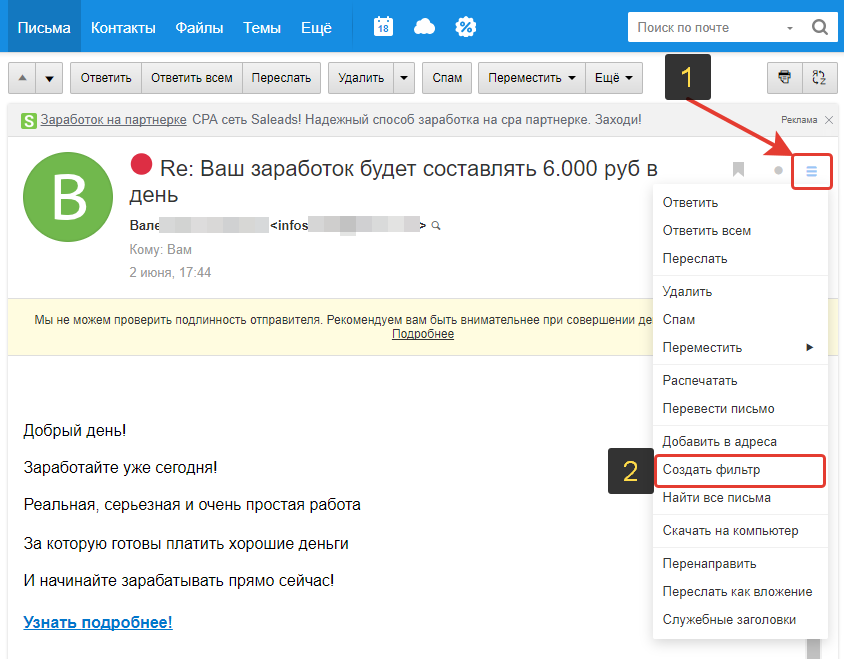
Task: Click the percent discount badge icon
Action: click(465, 27)
